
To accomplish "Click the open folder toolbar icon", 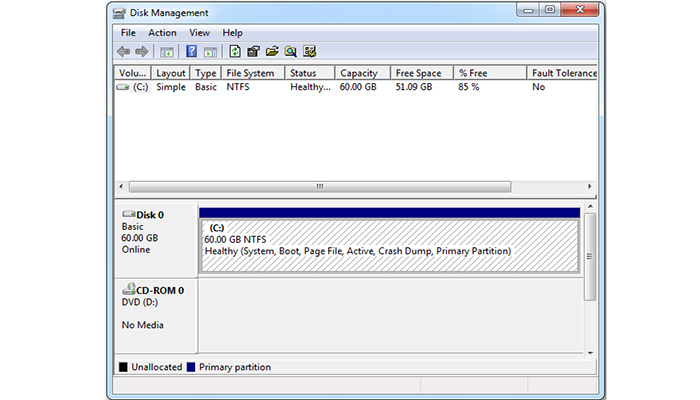I will [x=272, y=52].
